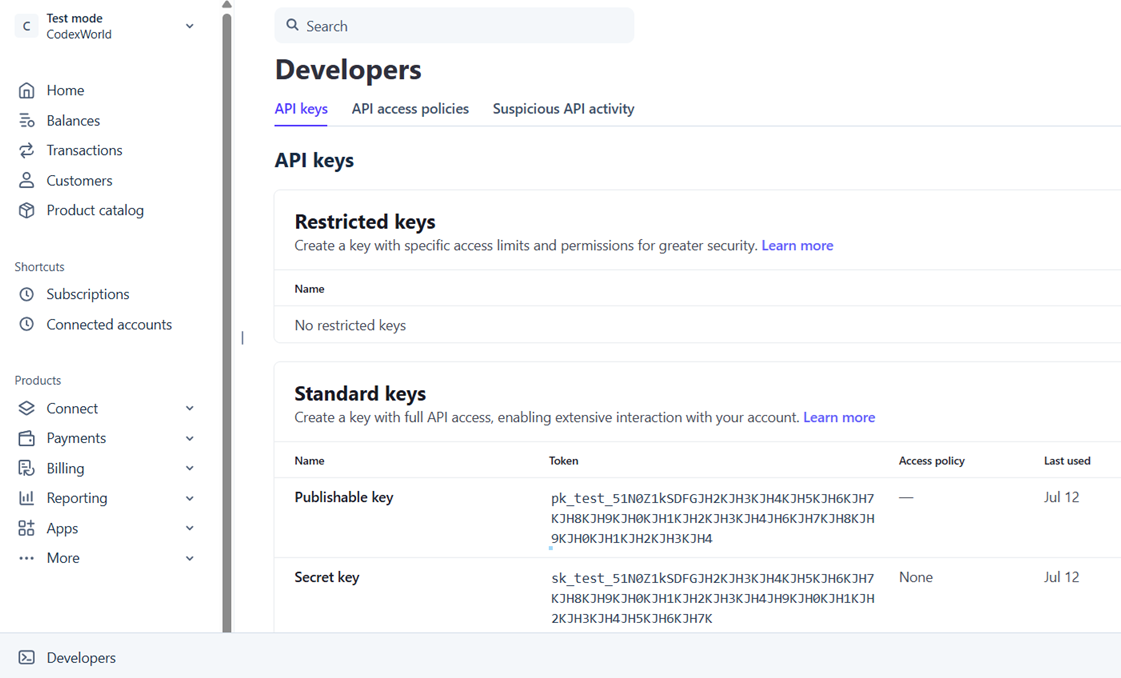Expand the More menu chevron
Viewport: 1121px width, 678px height.
[189, 558]
